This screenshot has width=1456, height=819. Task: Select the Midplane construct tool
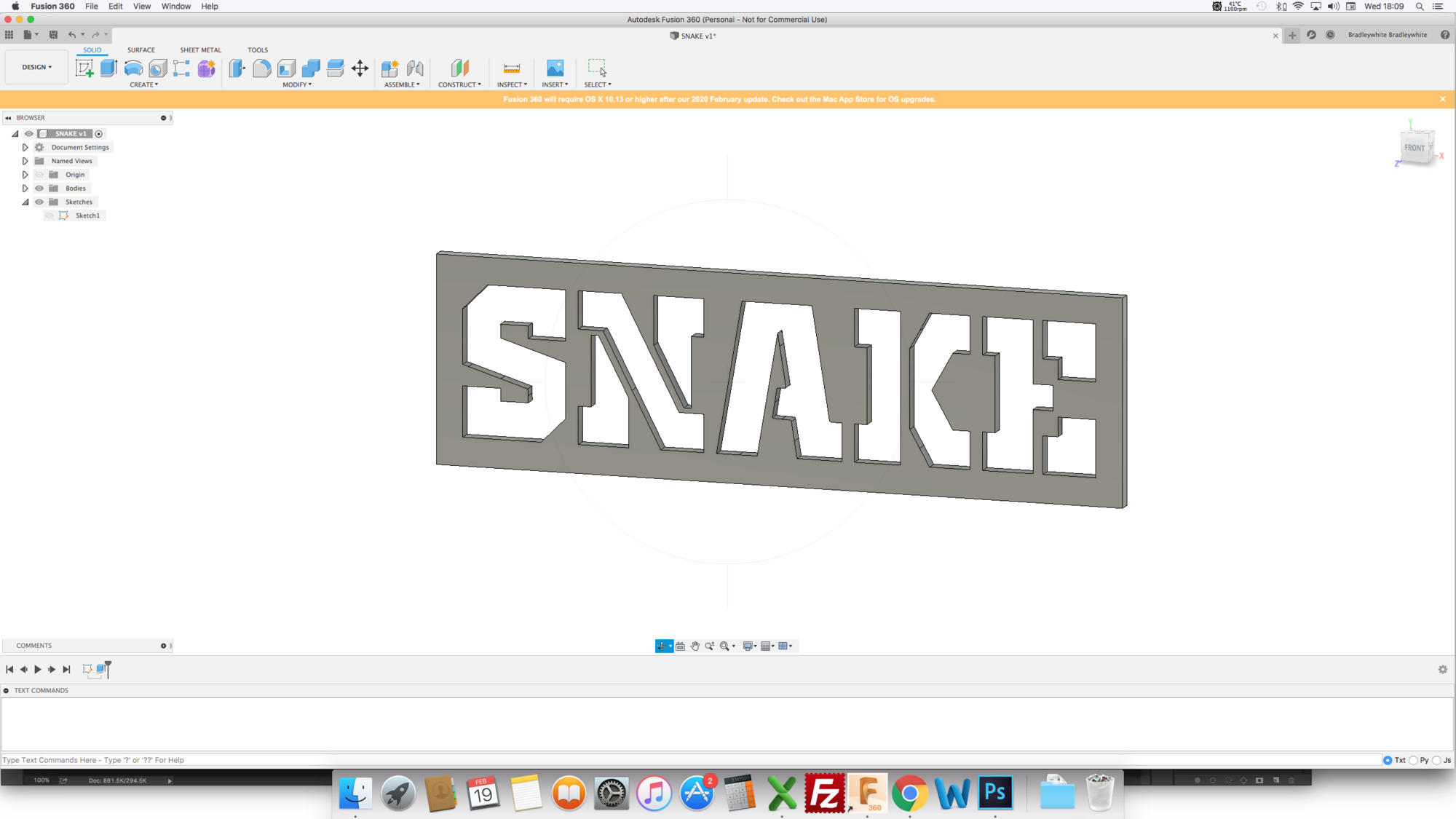459,68
